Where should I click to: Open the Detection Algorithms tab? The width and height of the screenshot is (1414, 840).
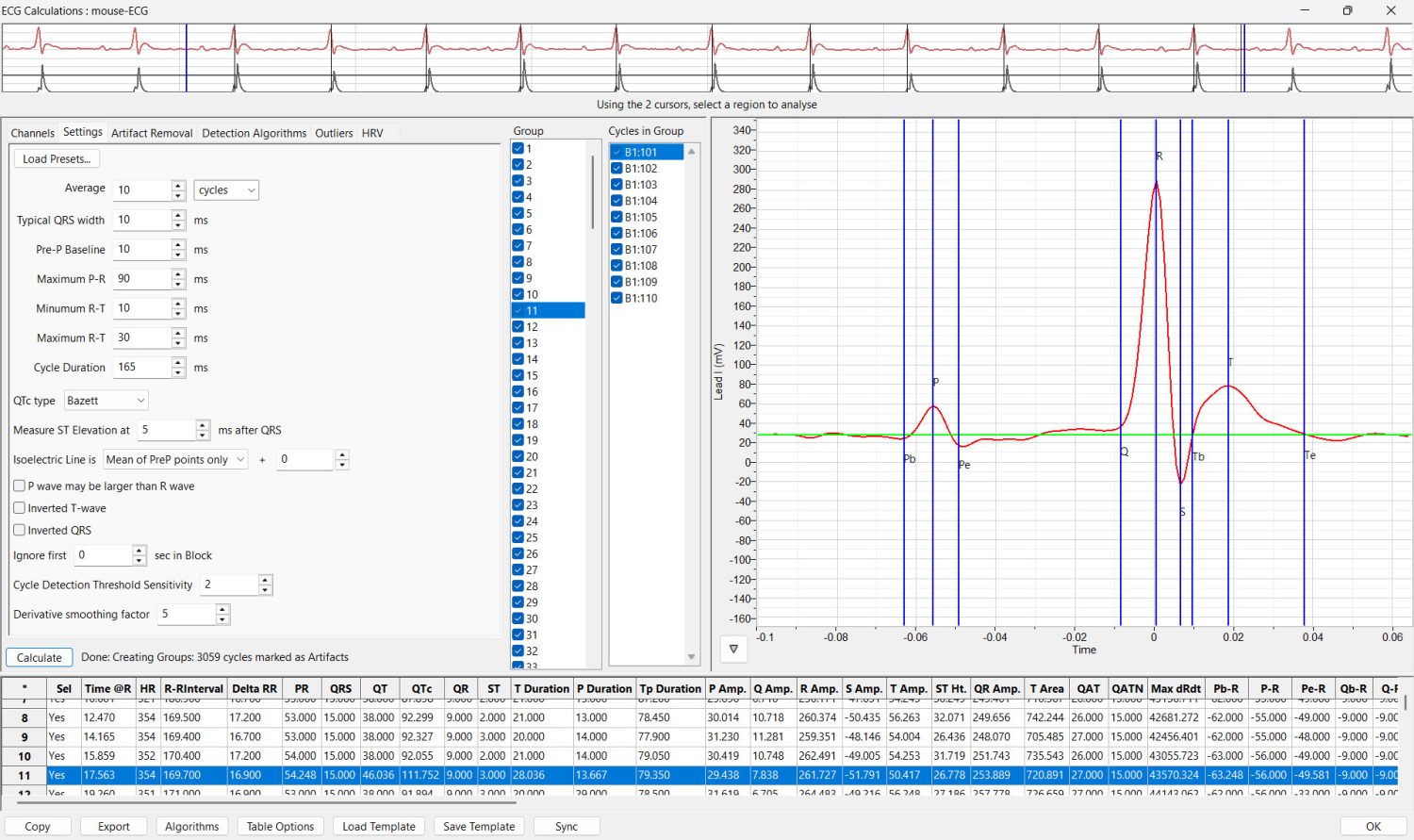[x=254, y=133]
